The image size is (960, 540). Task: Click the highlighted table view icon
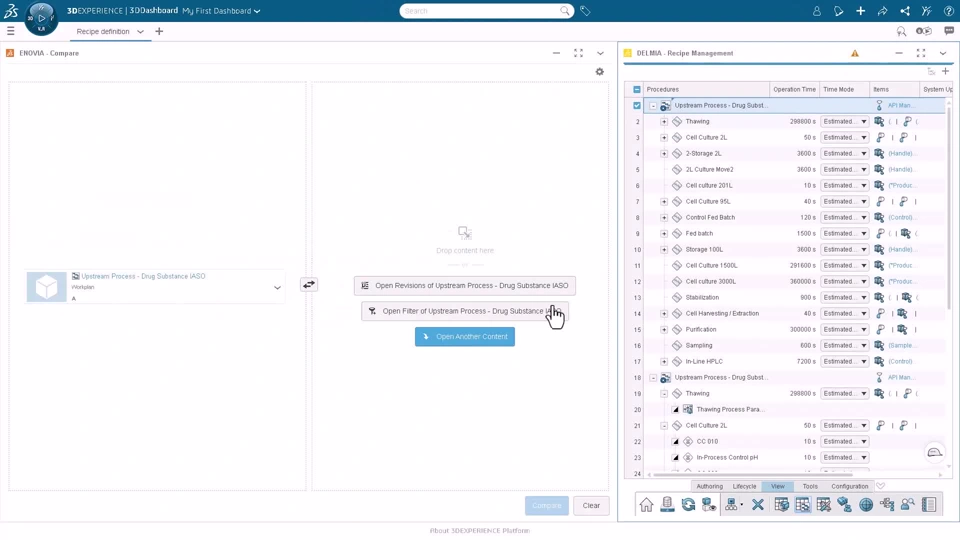(x=802, y=504)
